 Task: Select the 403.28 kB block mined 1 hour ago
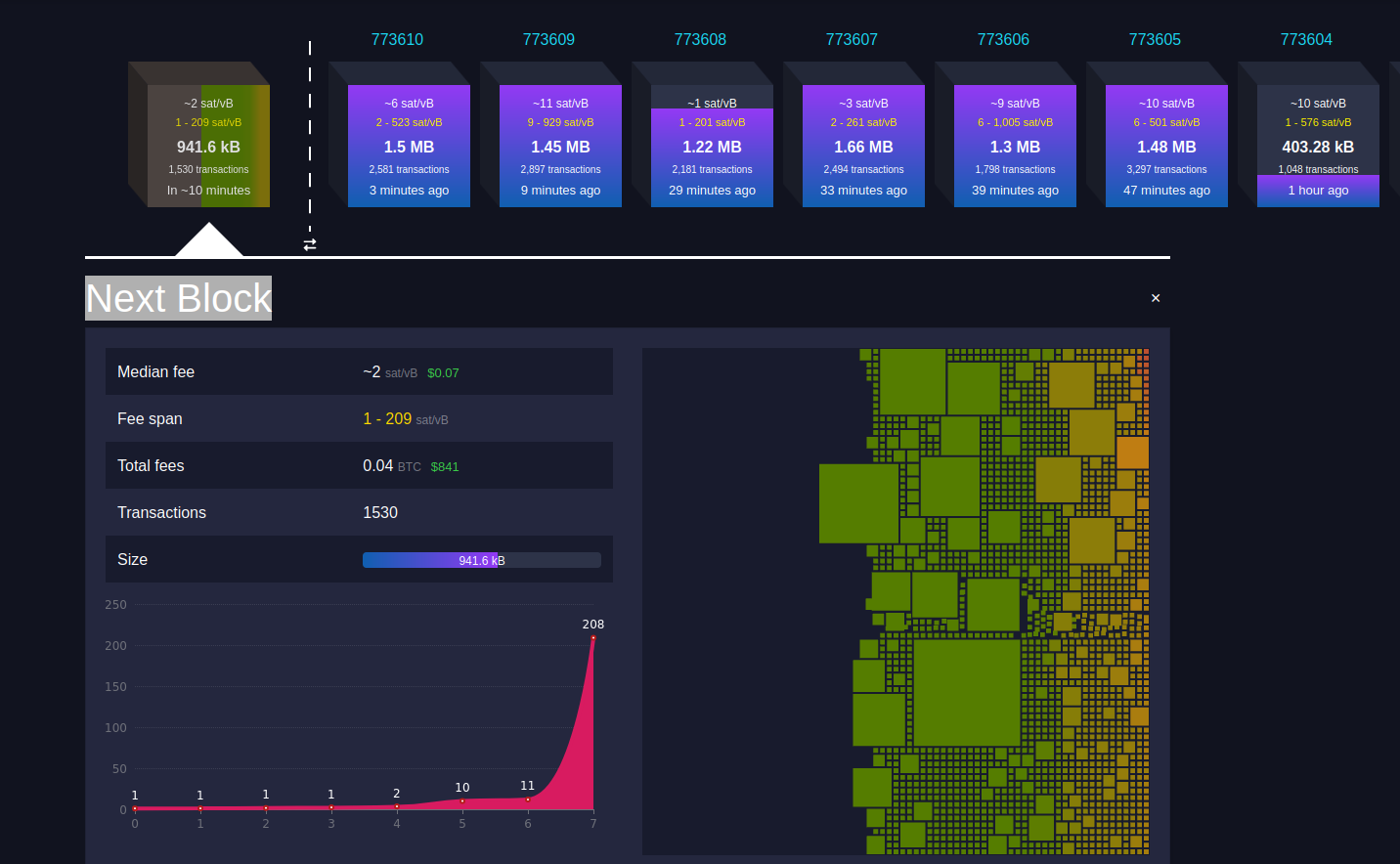(x=1318, y=146)
